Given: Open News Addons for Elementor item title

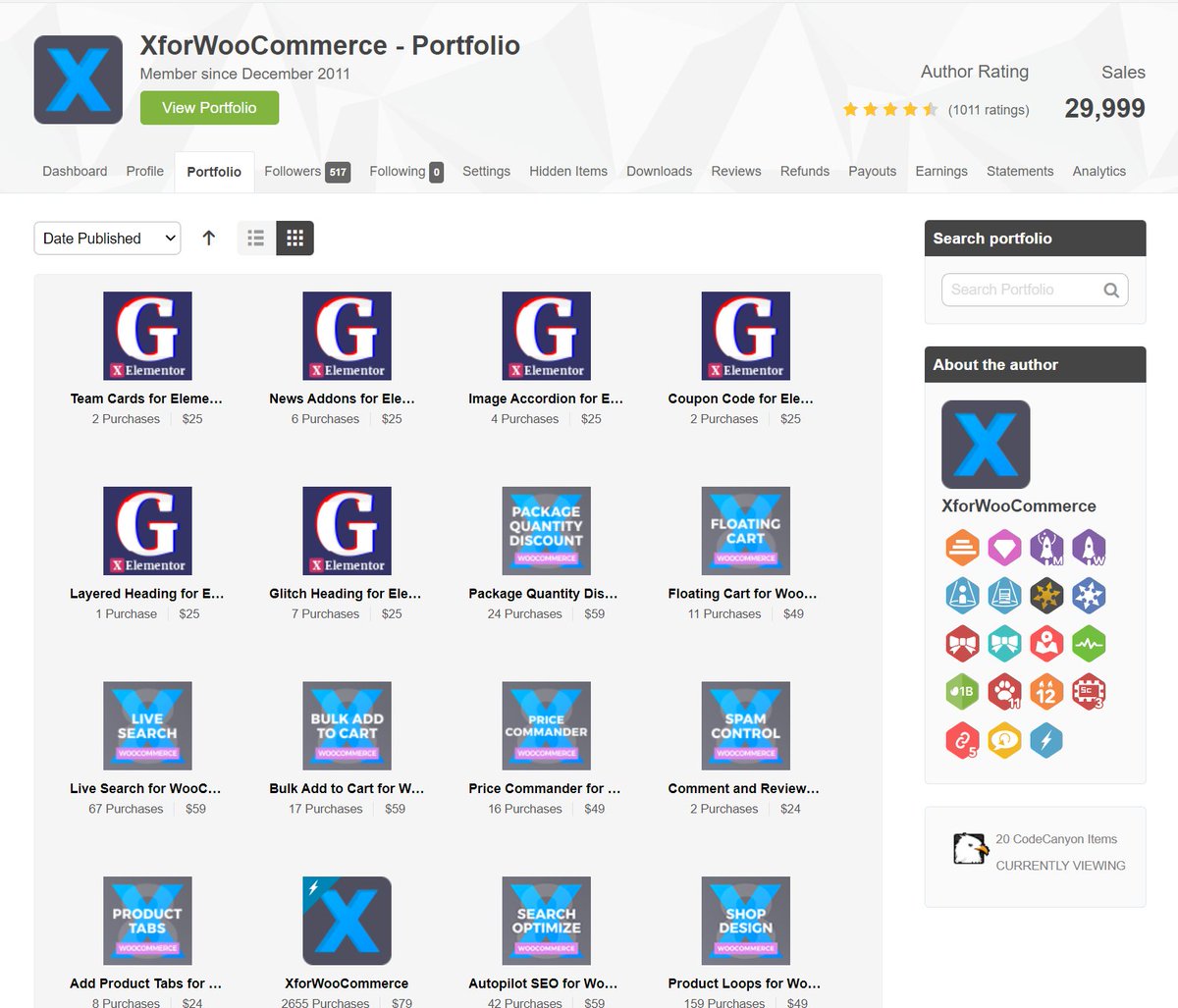Looking at the screenshot, I should pos(343,398).
